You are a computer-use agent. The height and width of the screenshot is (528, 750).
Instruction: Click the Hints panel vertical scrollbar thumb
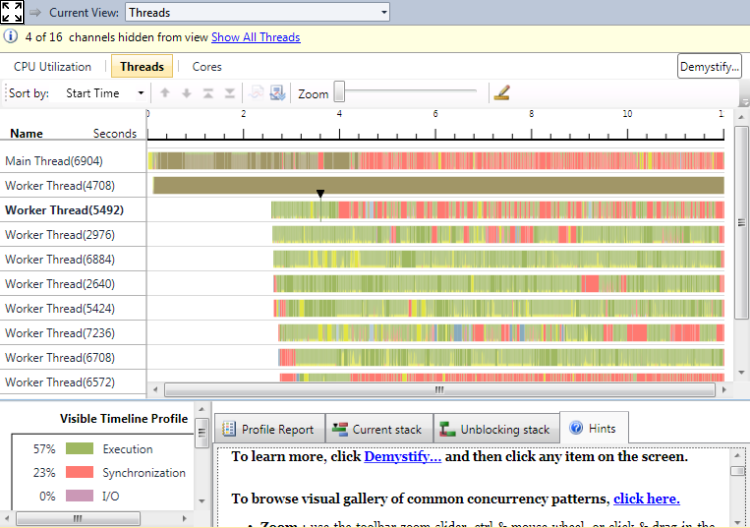click(x=737, y=471)
